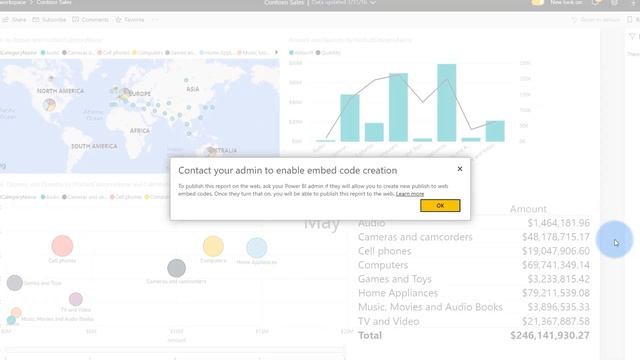Select the Cell phones table row
The height and width of the screenshot is (360, 640).
click(474, 251)
